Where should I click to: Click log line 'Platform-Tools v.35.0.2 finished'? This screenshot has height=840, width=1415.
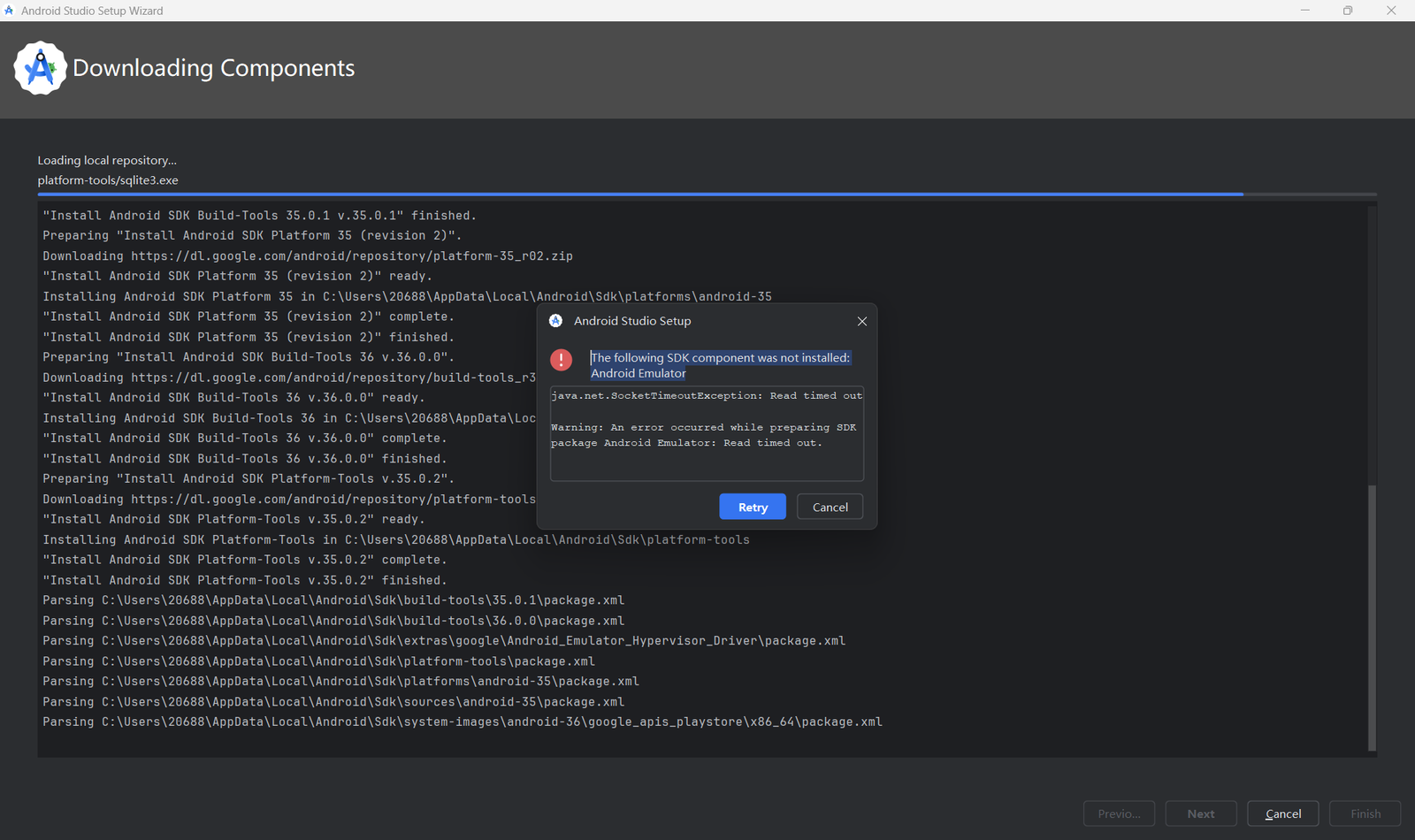(245, 581)
